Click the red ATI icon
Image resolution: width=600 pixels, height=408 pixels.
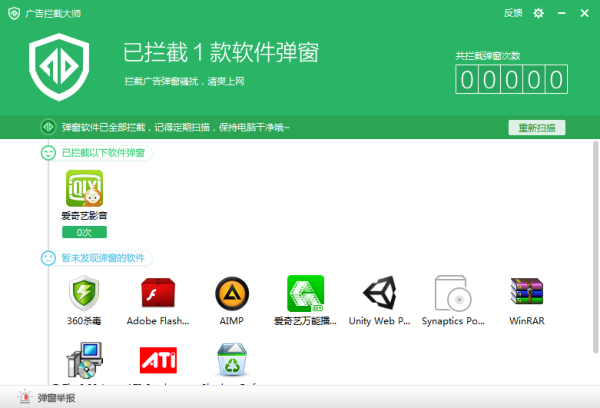[158, 358]
